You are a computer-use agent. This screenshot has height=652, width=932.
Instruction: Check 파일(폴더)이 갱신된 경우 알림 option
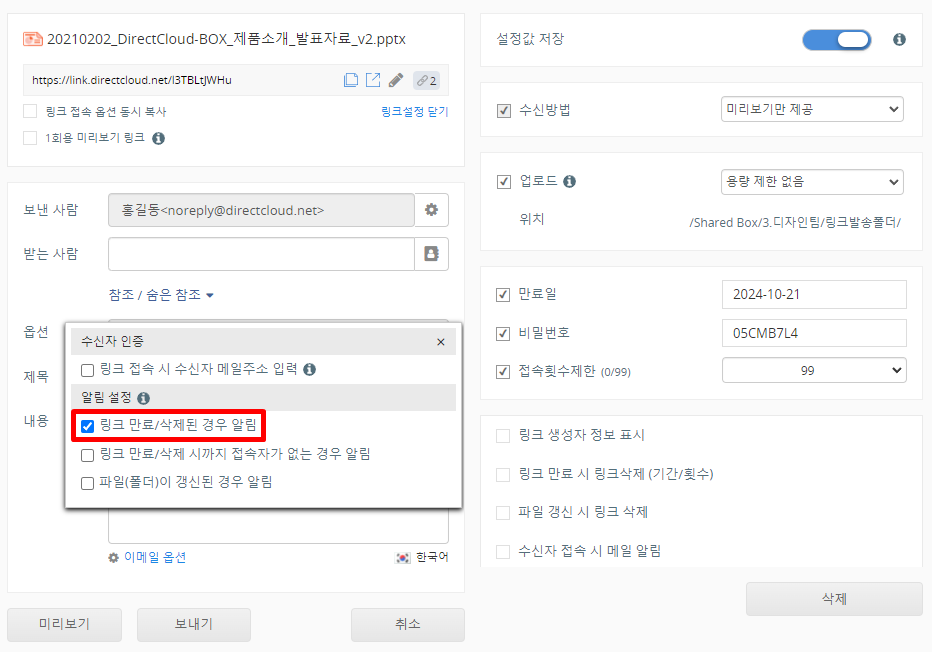tap(88, 482)
